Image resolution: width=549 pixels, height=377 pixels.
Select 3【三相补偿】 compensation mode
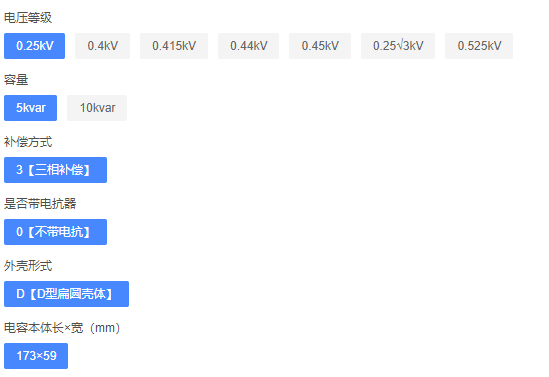click(55, 170)
